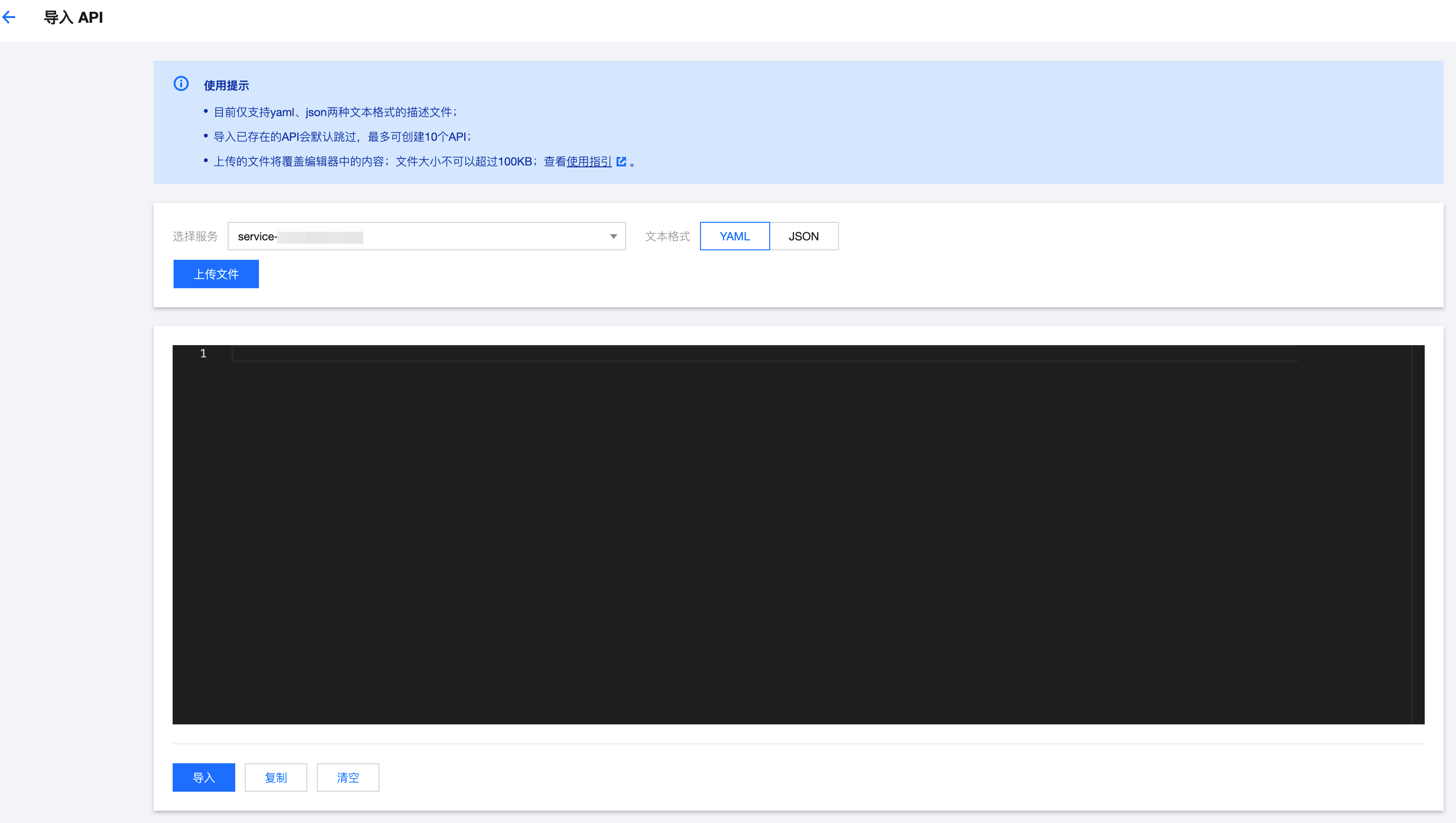Click tip about 最多可创建10个API

click(342, 137)
